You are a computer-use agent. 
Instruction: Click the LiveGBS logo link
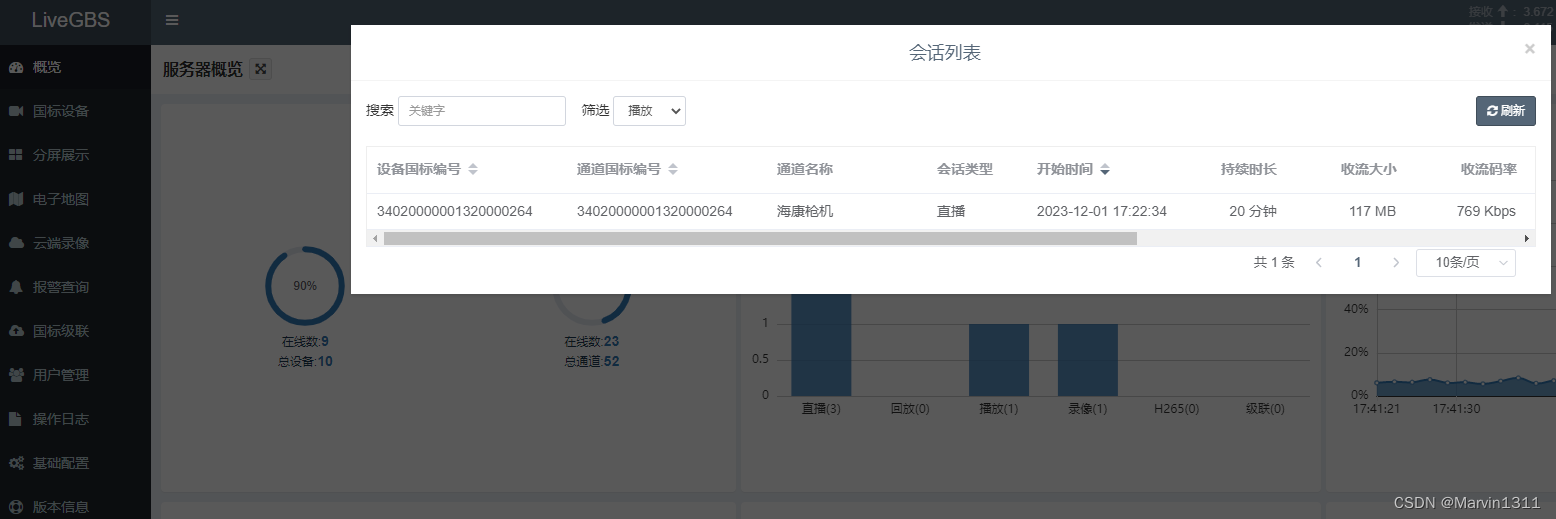71,20
